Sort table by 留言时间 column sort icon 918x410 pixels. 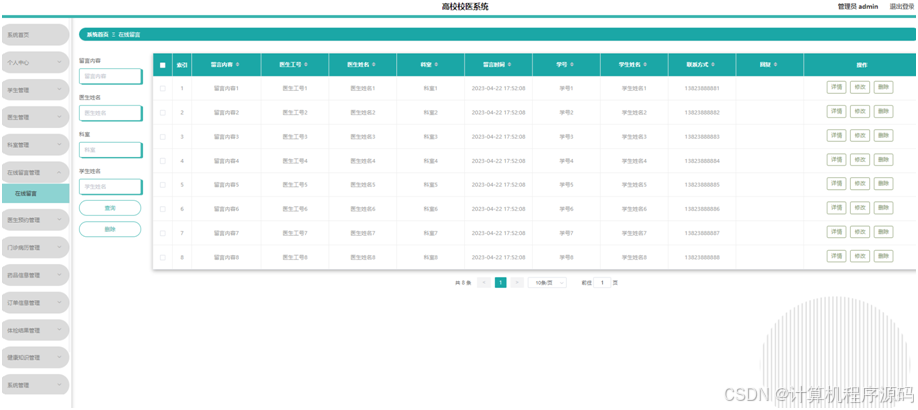click(509, 65)
